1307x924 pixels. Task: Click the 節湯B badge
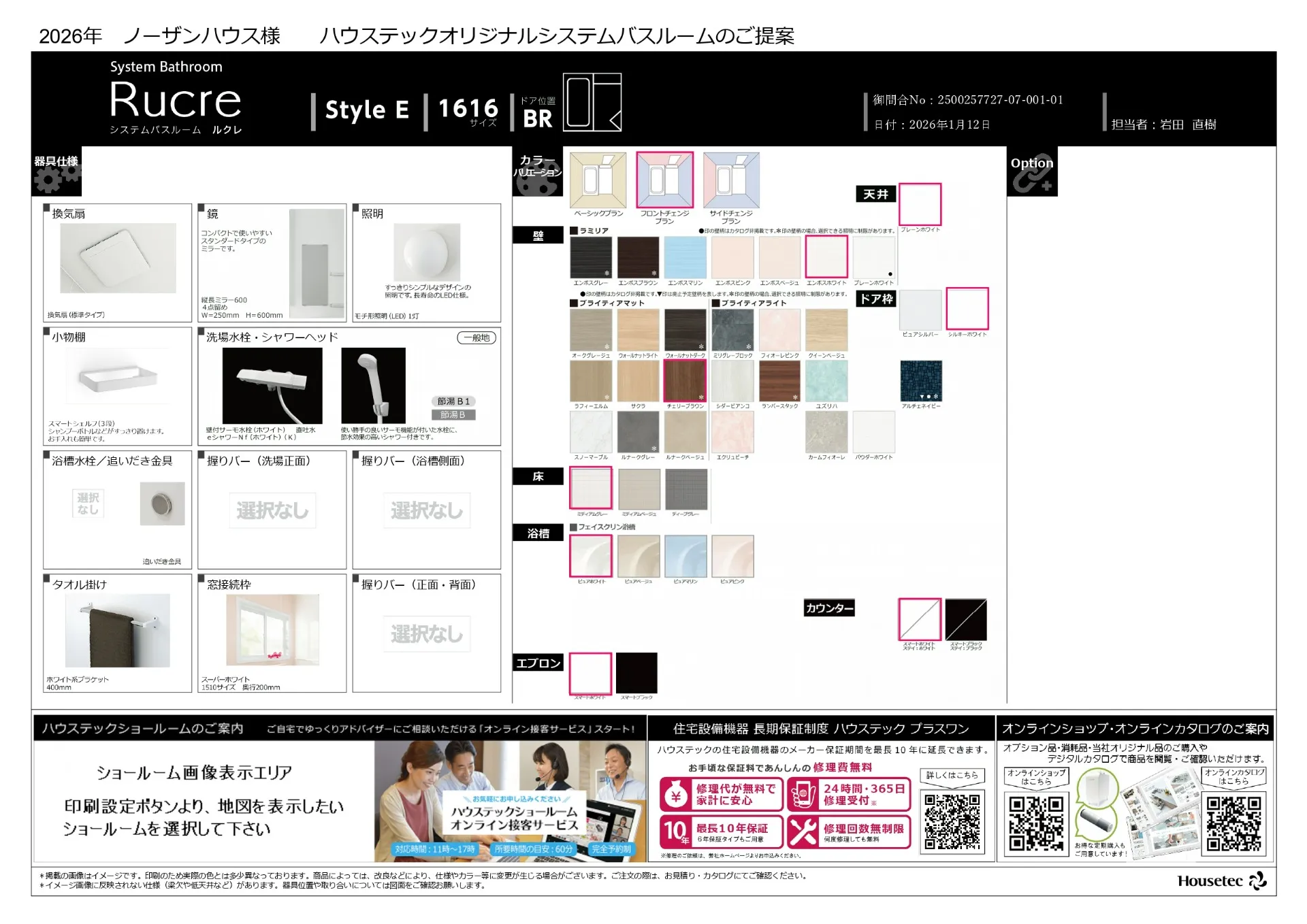(453, 414)
